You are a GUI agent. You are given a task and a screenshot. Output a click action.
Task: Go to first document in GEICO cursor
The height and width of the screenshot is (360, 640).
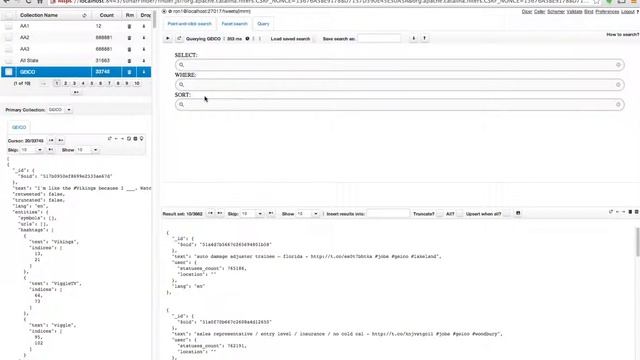[51, 140]
